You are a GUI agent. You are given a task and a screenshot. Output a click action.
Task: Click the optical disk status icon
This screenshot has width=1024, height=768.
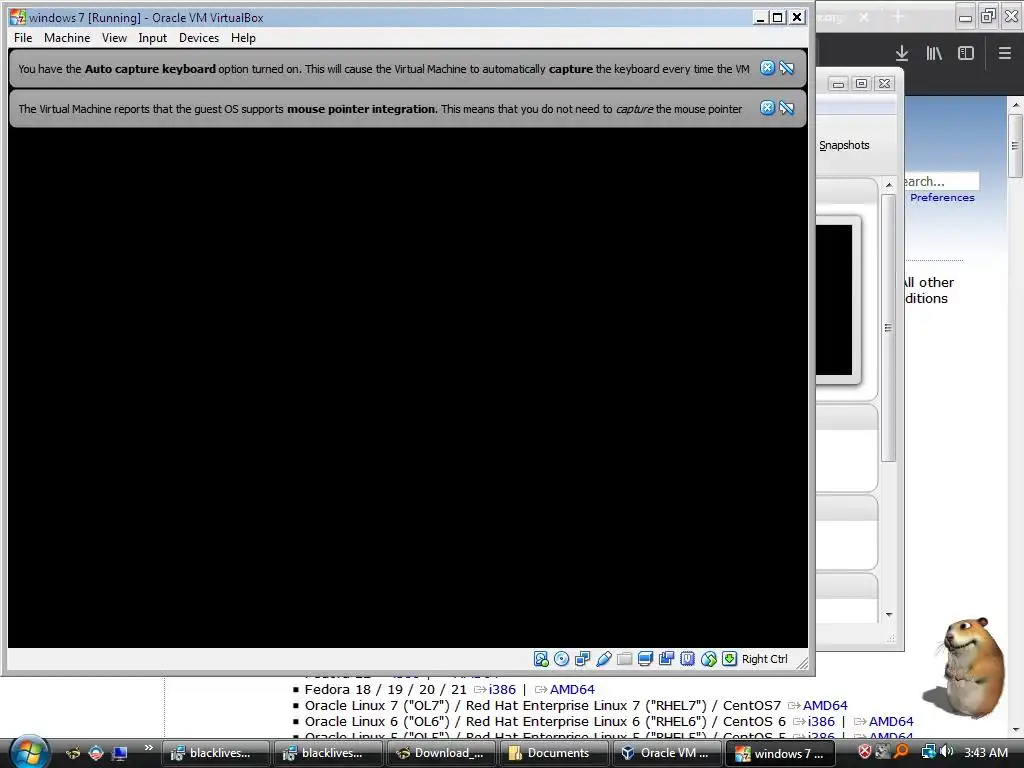[562, 659]
